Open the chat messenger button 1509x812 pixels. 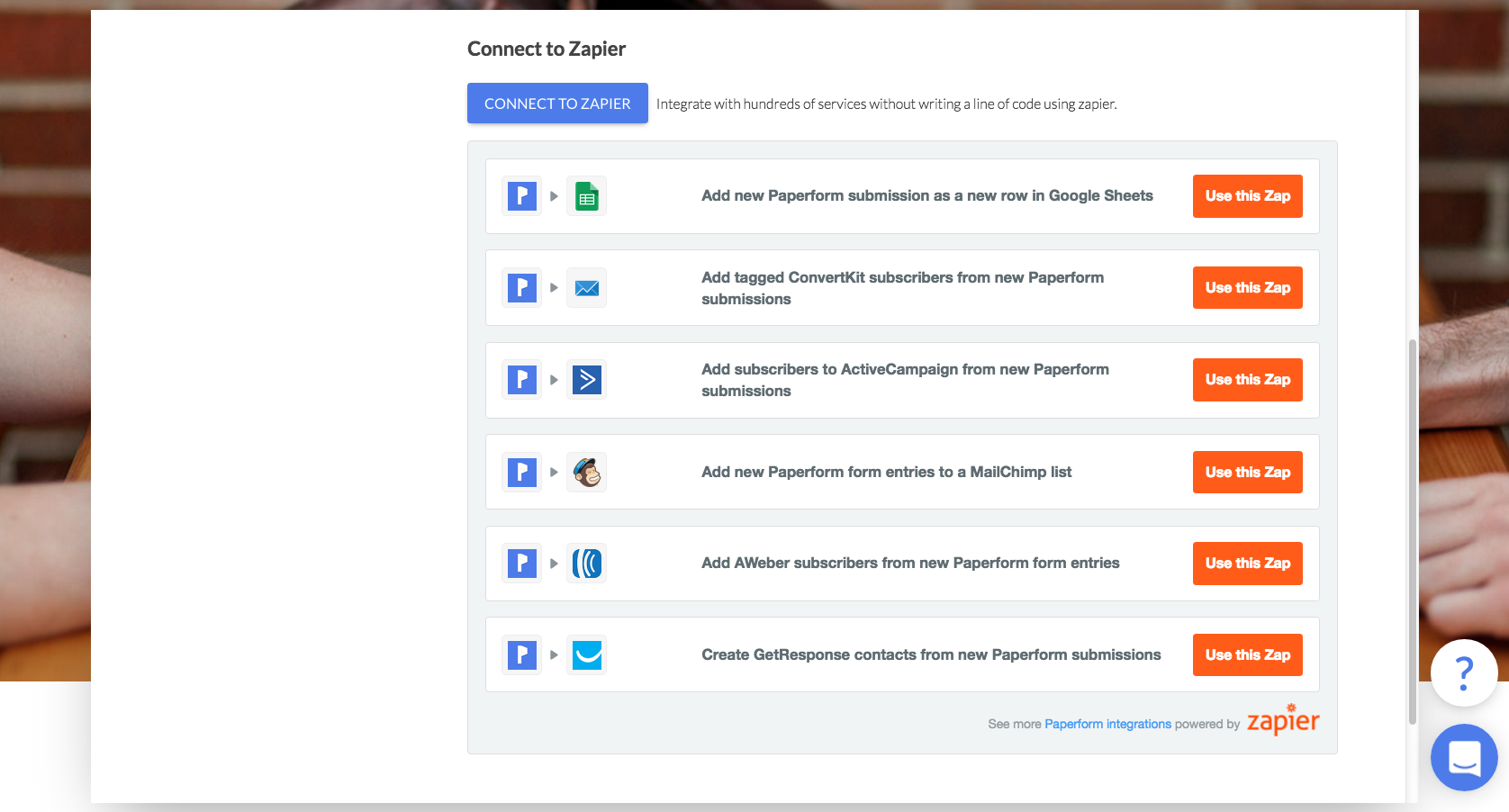pyautogui.click(x=1464, y=758)
